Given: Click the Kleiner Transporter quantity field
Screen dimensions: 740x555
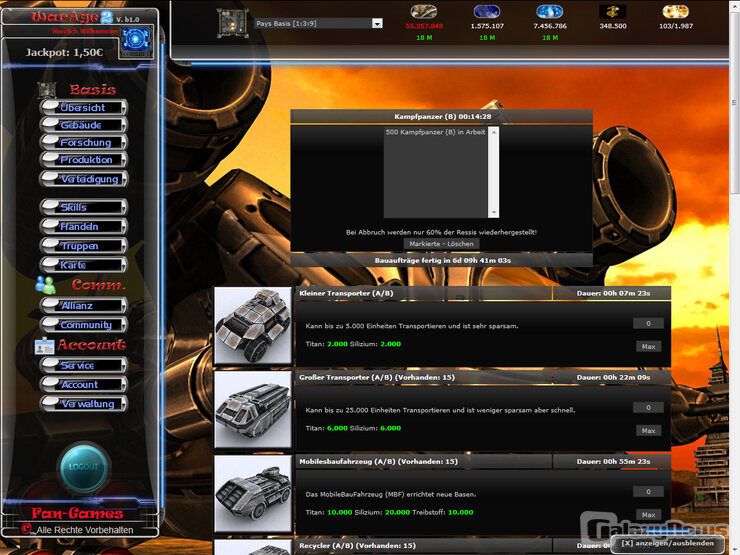Looking at the screenshot, I should click(648, 323).
